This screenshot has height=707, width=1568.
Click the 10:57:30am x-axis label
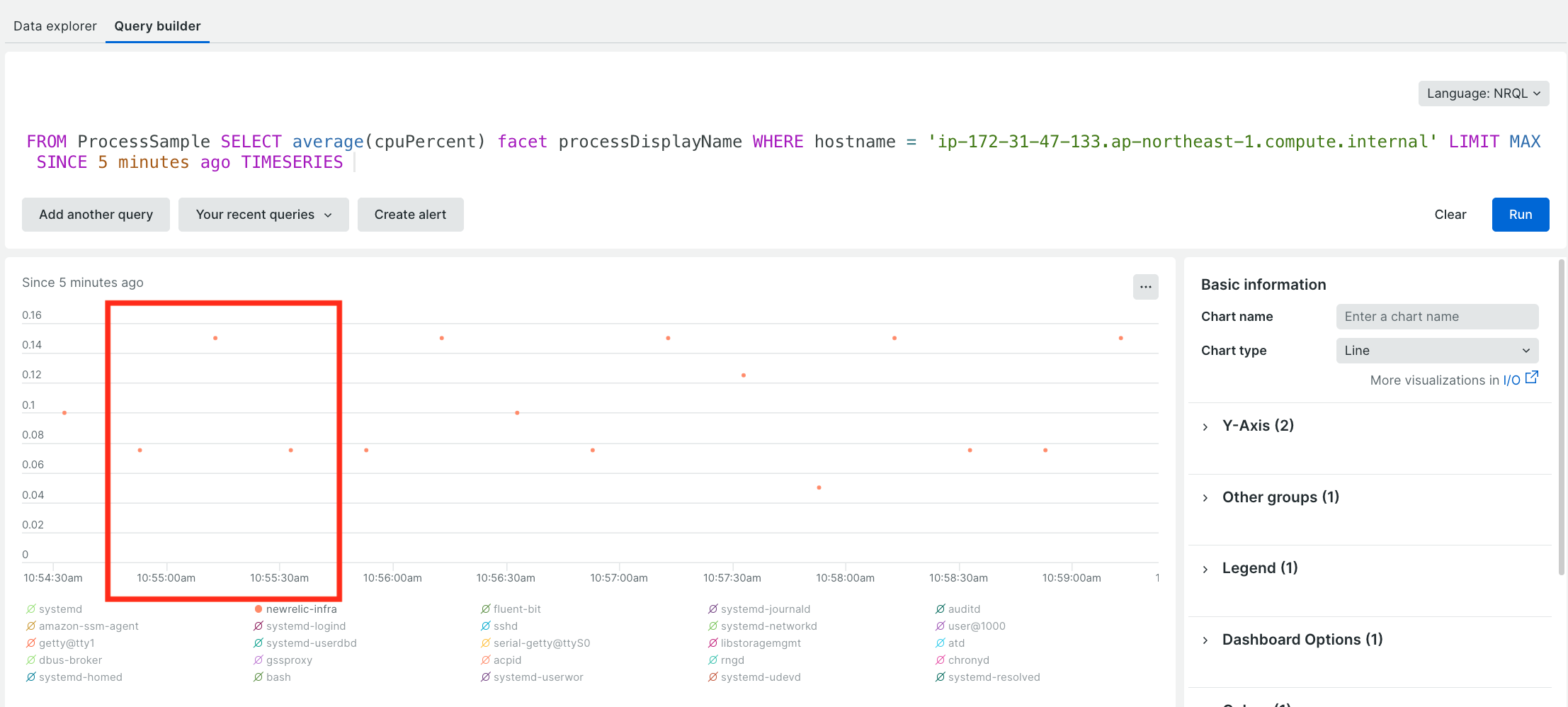coord(732,578)
